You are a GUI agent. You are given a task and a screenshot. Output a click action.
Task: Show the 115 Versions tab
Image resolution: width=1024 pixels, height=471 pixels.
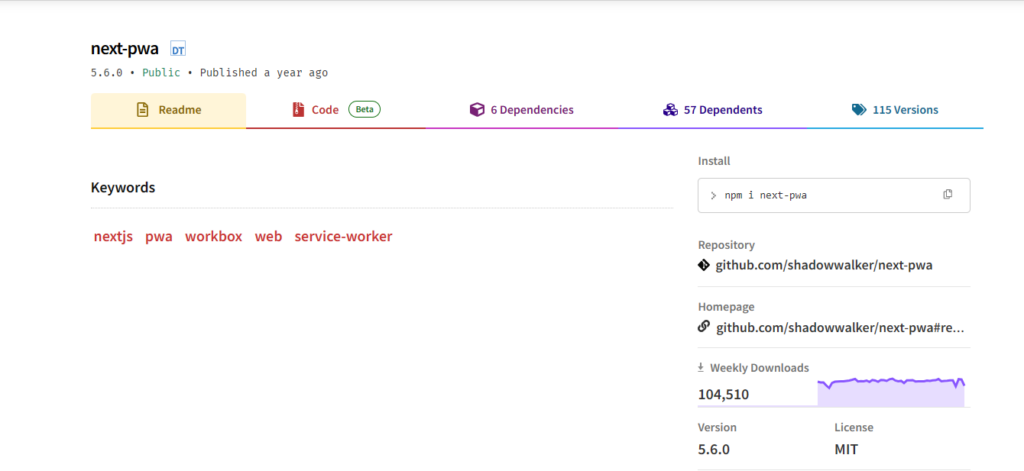pyautogui.click(x=895, y=110)
